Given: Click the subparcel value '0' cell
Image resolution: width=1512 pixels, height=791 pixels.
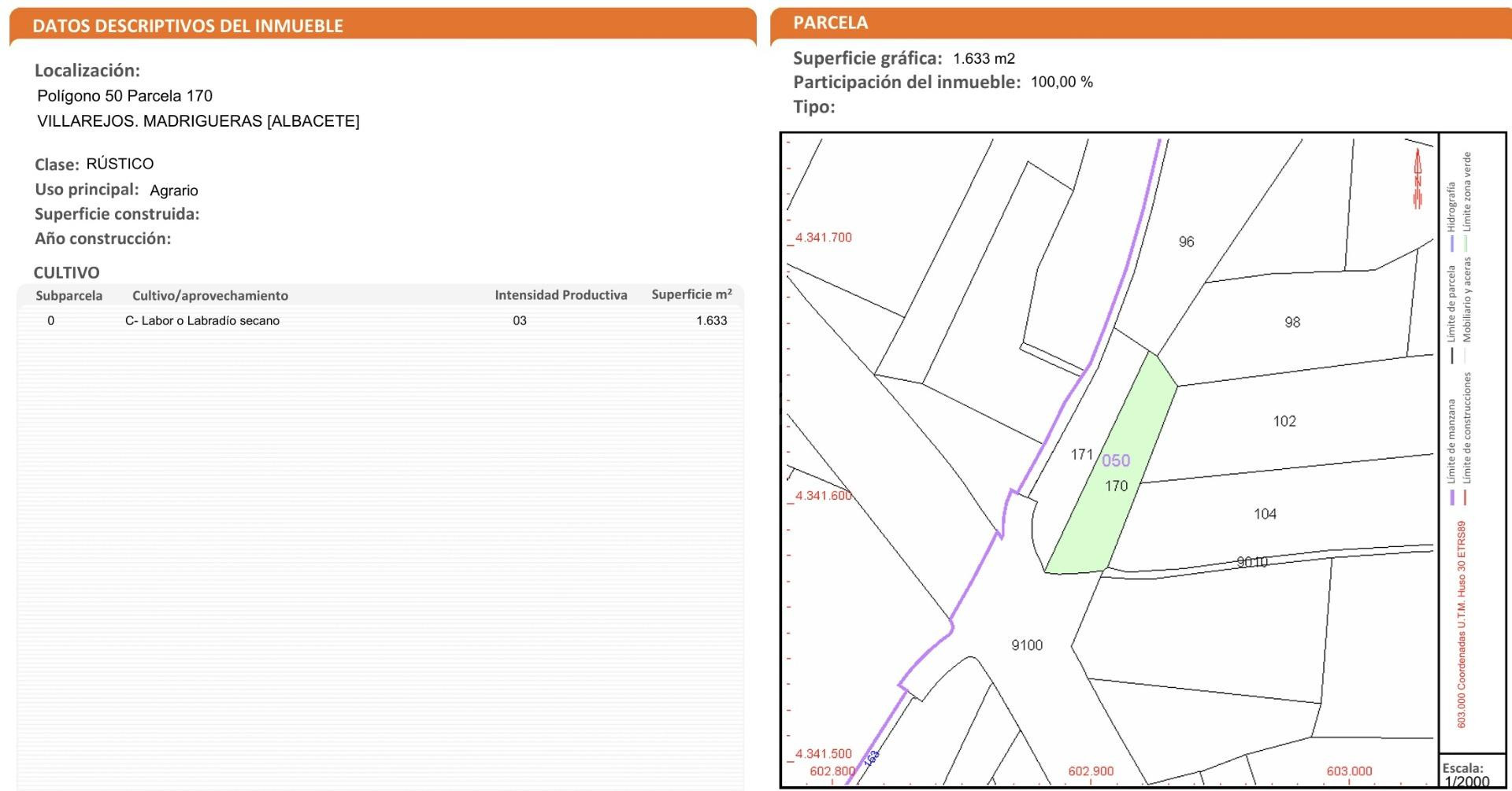Looking at the screenshot, I should pyautogui.click(x=51, y=321).
